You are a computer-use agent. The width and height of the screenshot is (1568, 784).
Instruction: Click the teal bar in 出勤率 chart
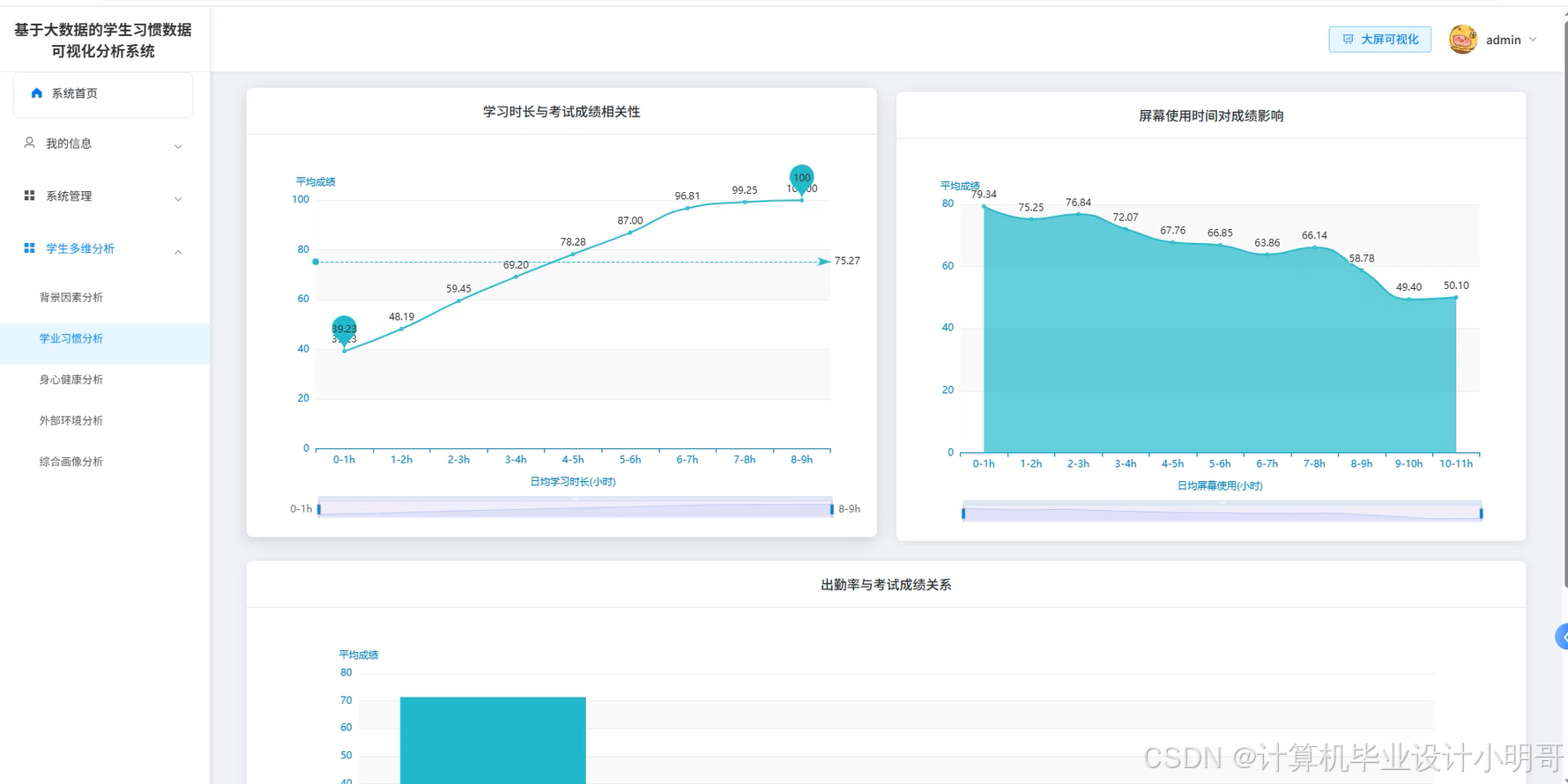(493, 740)
